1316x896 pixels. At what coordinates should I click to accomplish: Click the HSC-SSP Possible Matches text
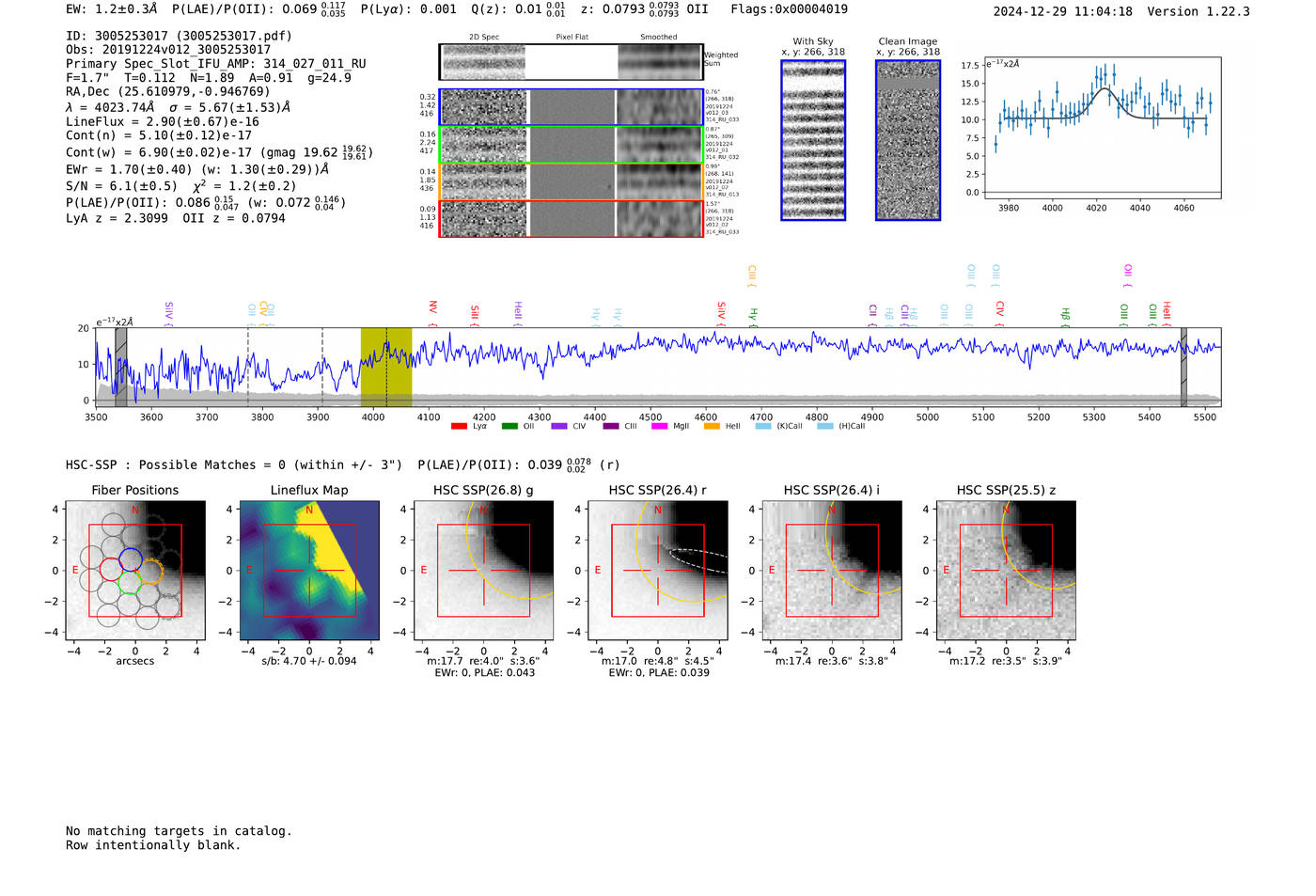click(x=234, y=464)
